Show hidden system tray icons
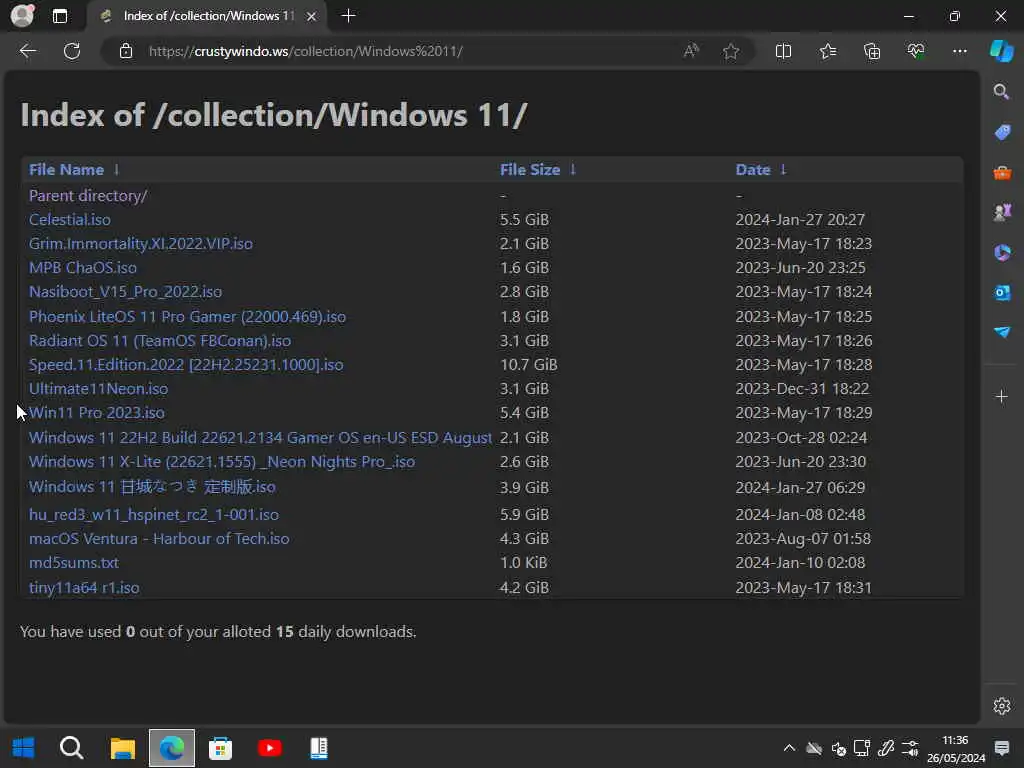1024x768 pixels. click(x=789, y=748)
